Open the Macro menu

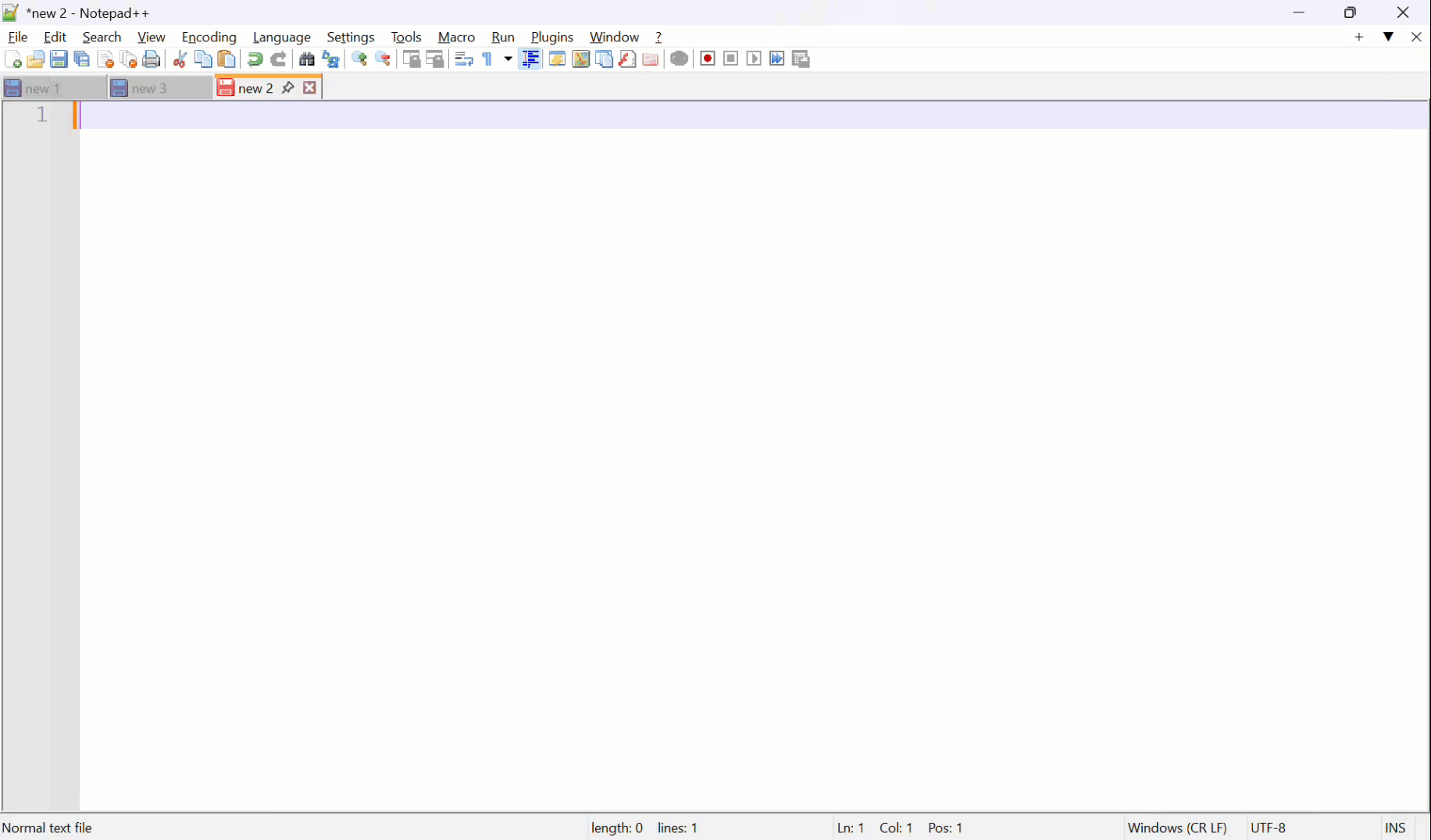coord(456,37)
